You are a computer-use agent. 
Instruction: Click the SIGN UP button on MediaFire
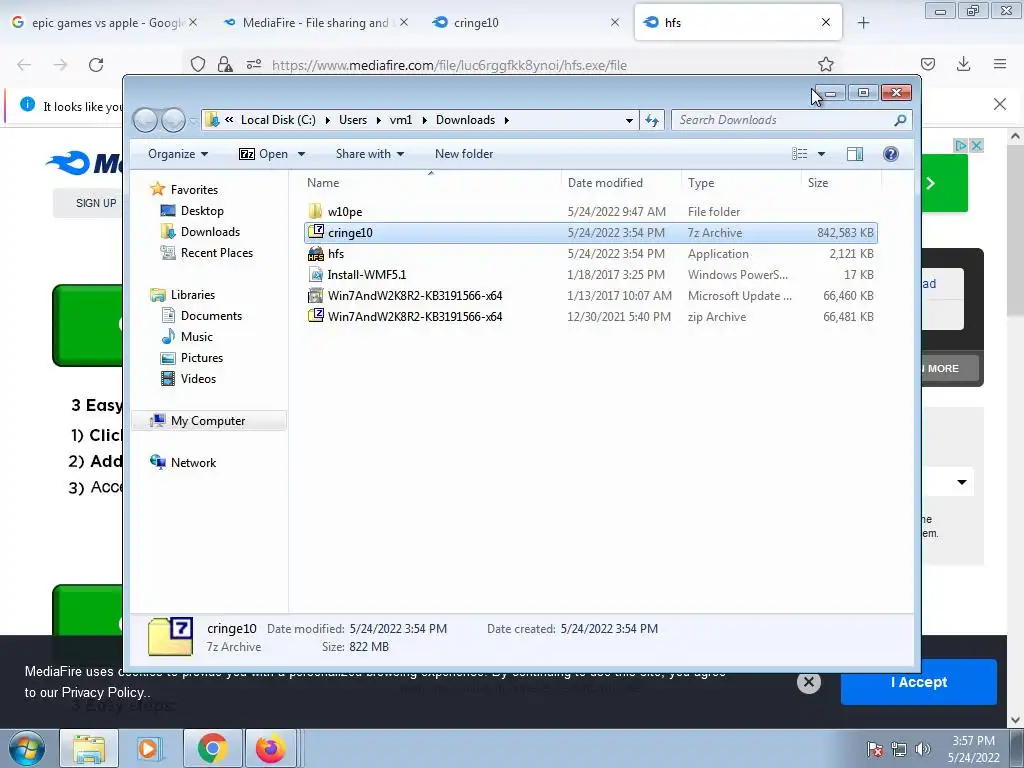pyautogui.click(x=89, y=203)
